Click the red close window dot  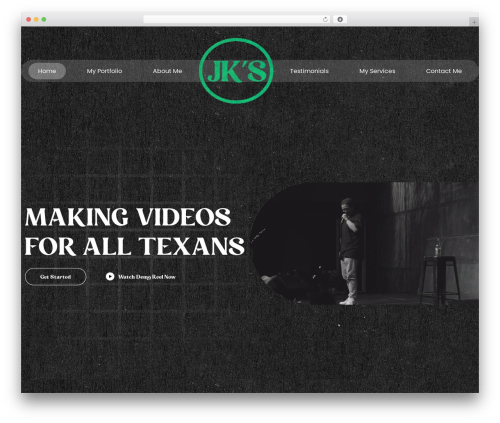(x=29, y=19)
